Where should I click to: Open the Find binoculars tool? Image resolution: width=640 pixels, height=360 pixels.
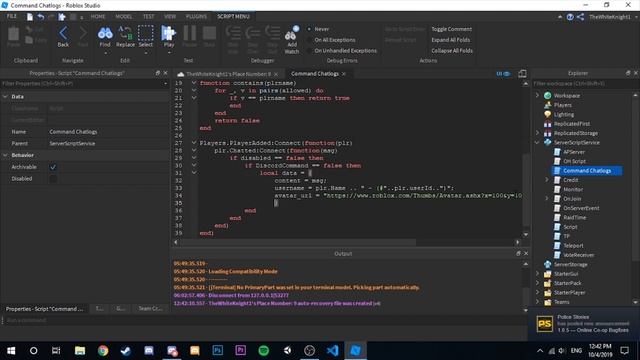click(105, 33)
